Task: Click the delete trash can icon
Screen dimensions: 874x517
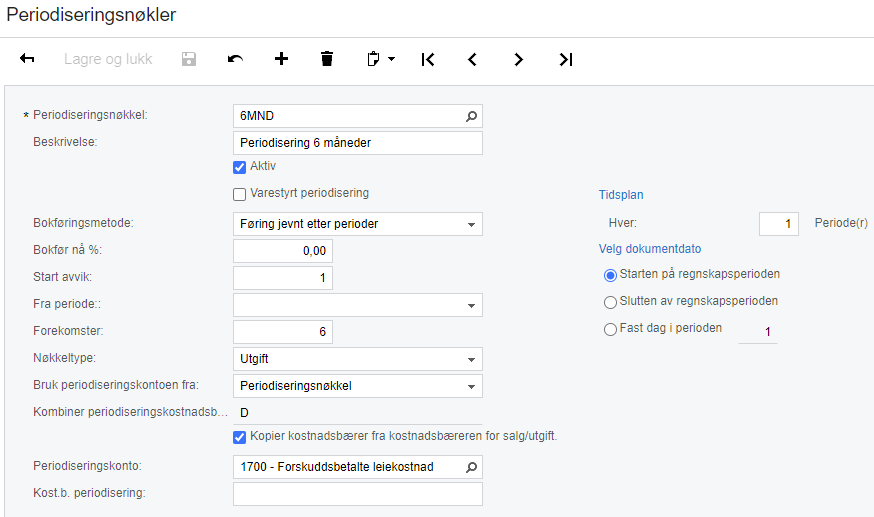Action: tap(327, 58)
